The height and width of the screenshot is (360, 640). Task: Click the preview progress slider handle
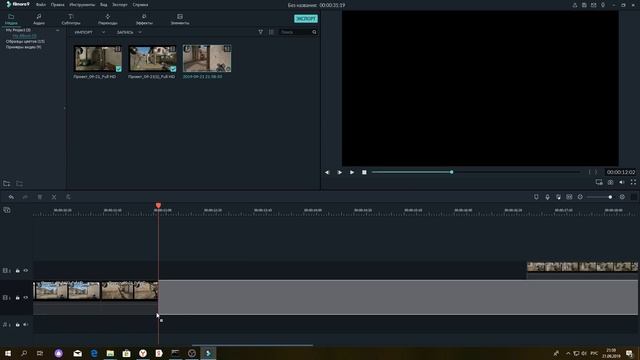point(451,172)
